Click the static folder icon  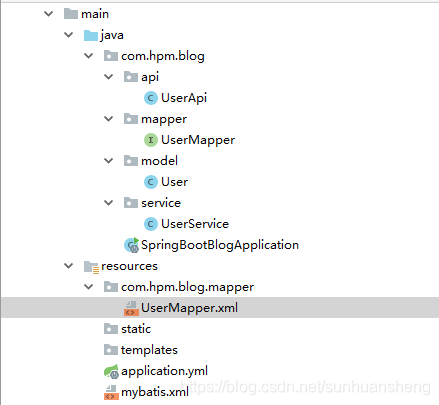[110, 329]
